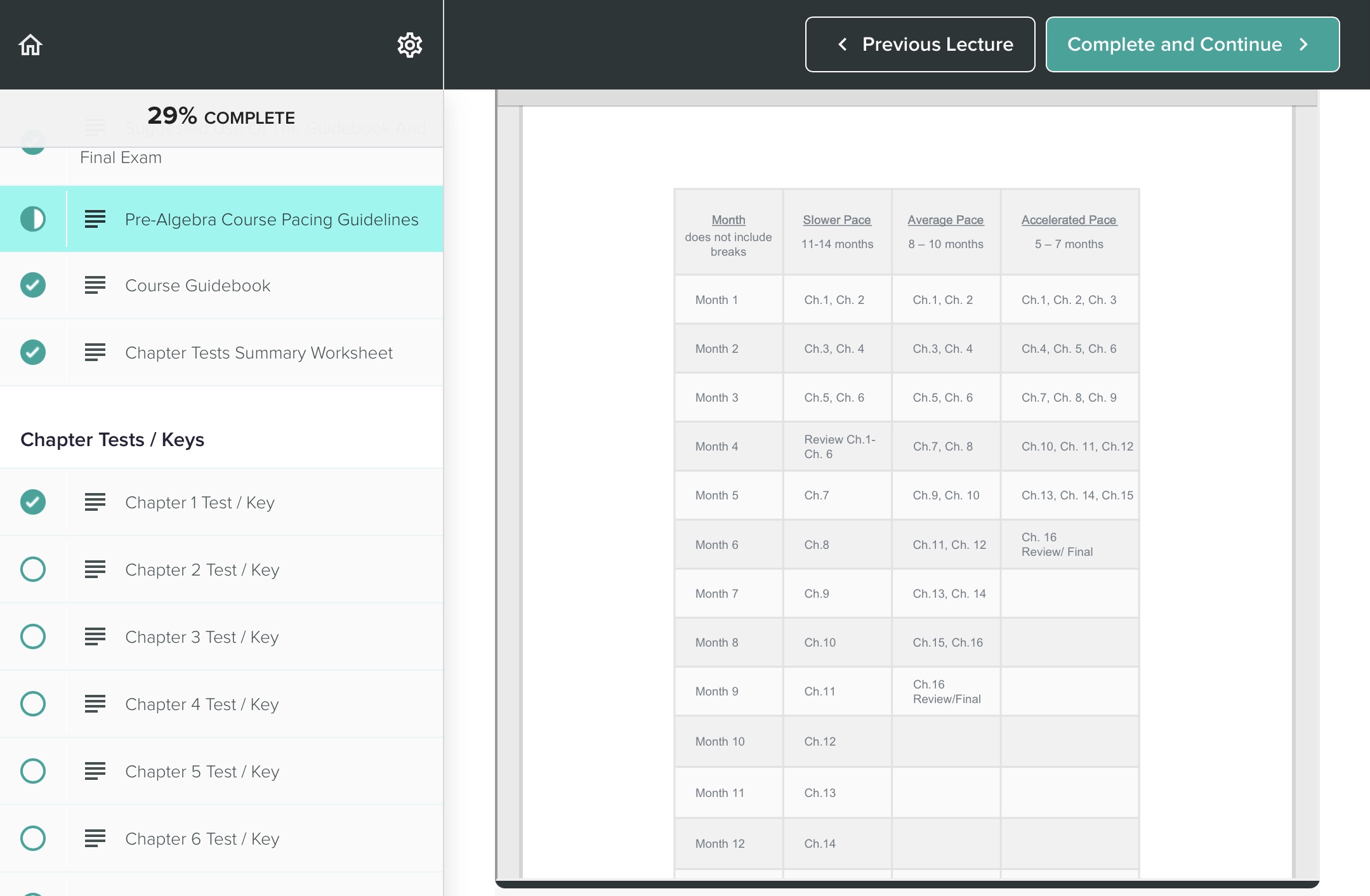1370x896 pixels.
Task: Go to the course home icon
Action: pos(30,45)
